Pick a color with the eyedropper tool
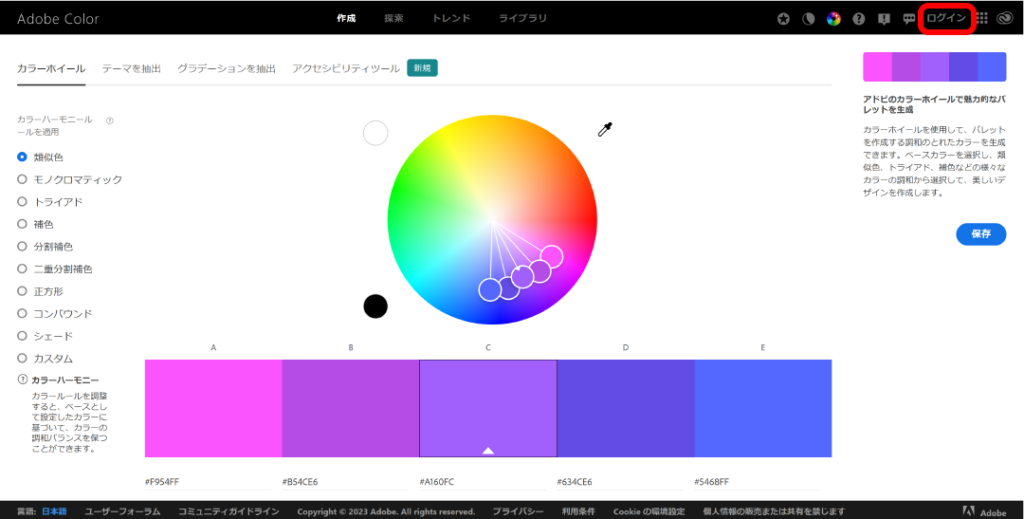This screenshot has height=519, width=1024. point(604,129)
